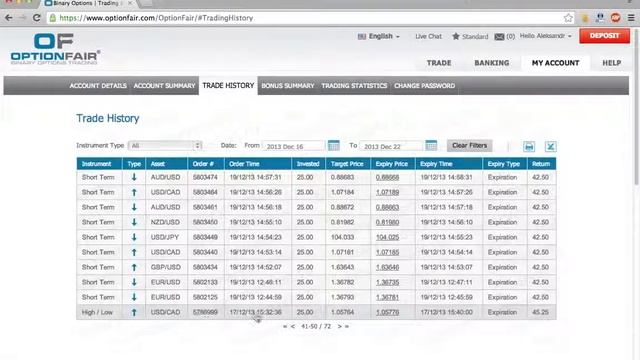
Task: Click the red DEPOSIT button
Action: point(604,36)
